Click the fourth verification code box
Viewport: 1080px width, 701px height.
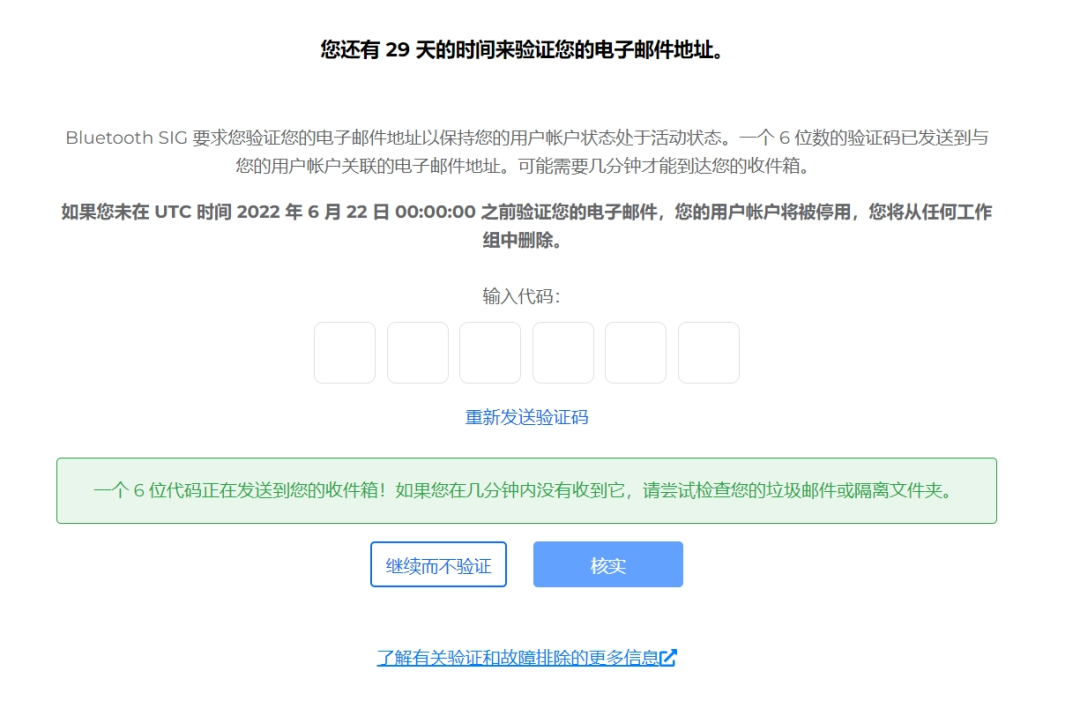[563, 352]
